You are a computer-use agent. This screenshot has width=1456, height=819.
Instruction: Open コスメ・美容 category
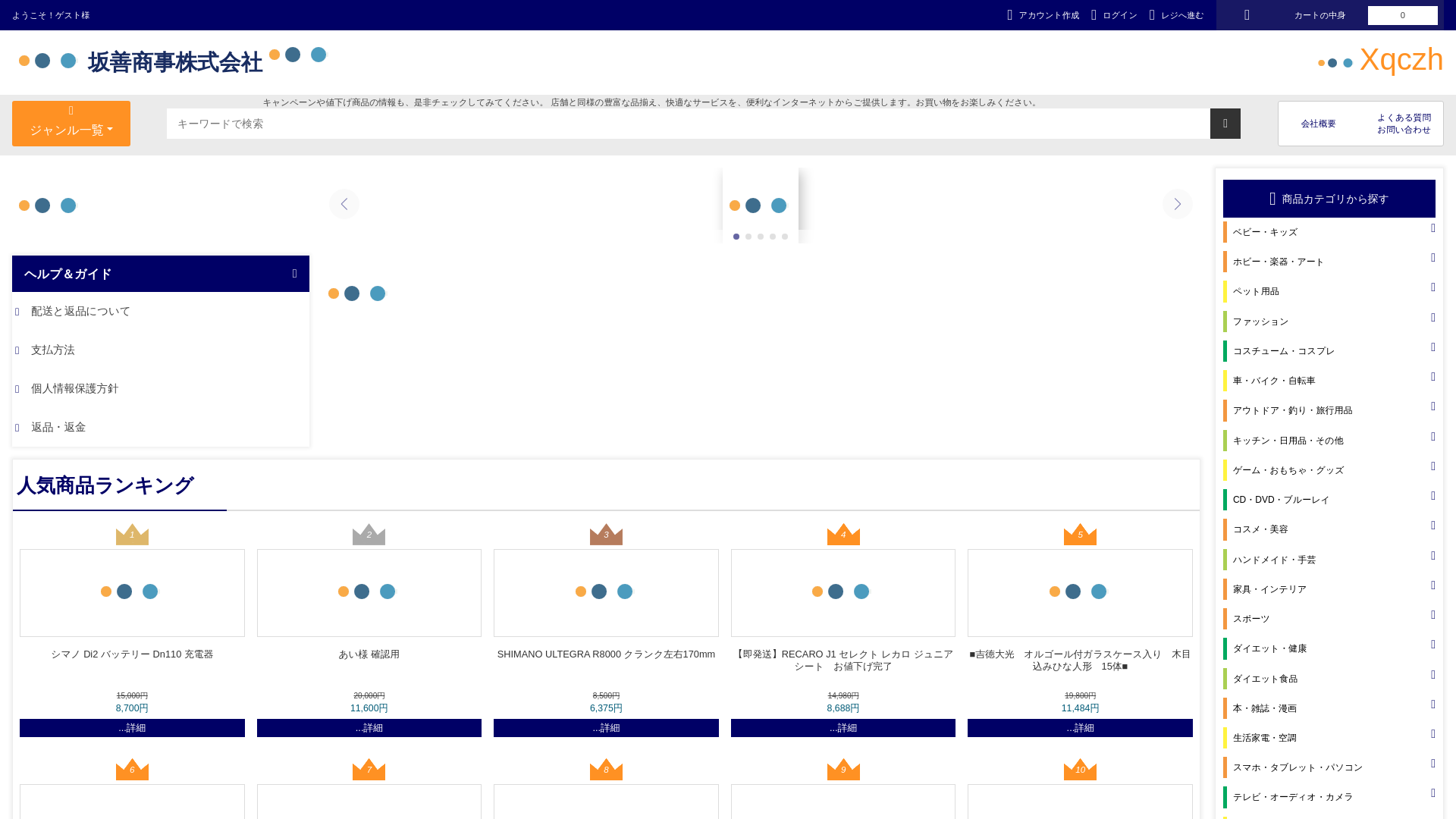(1260, 529)
